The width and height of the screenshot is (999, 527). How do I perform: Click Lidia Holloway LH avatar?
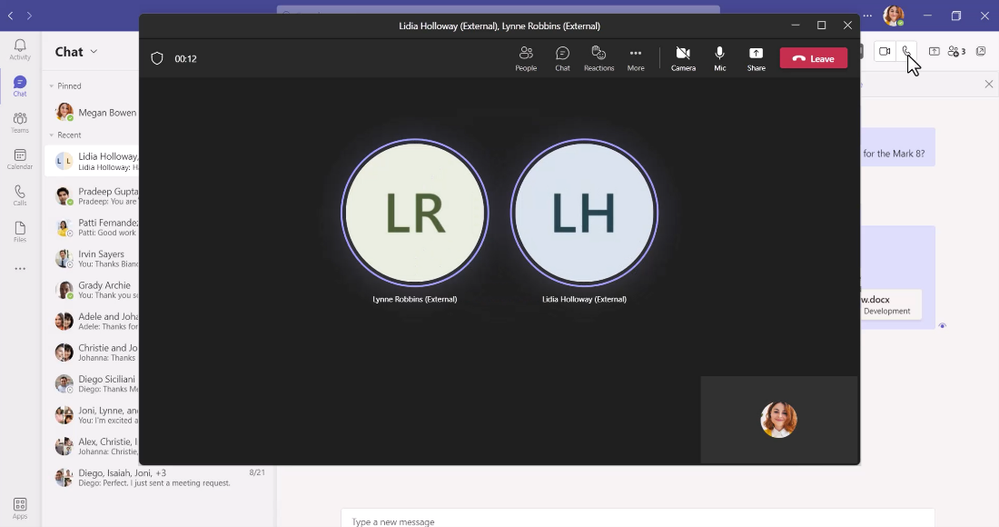click(584, 212)
